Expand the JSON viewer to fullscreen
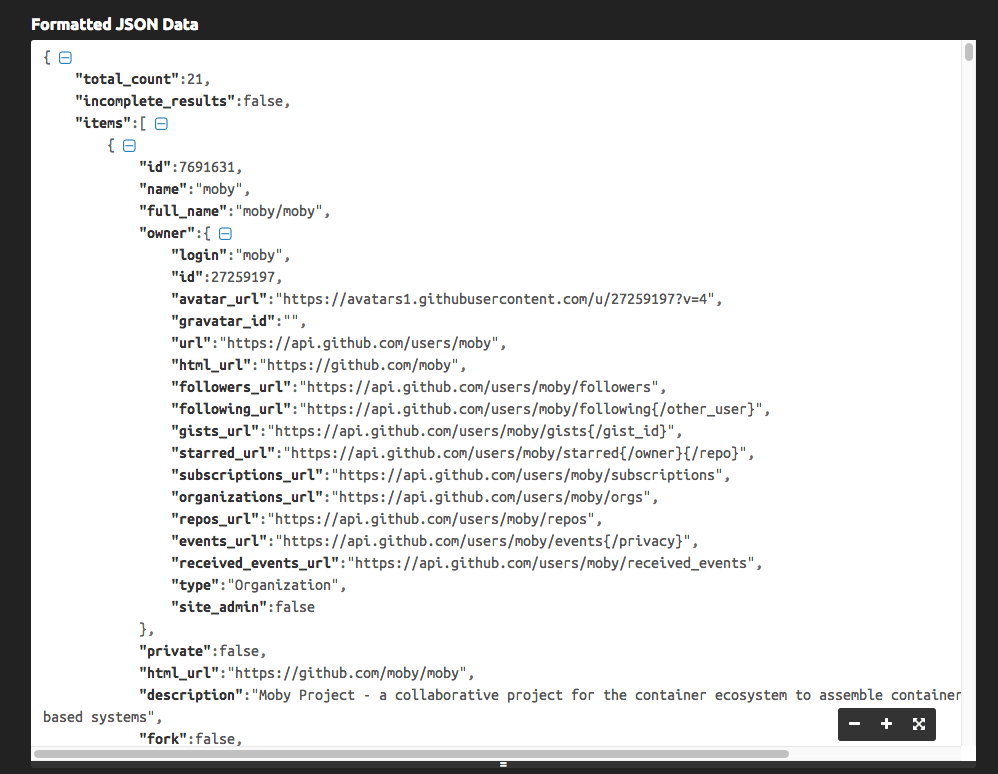This screenshot has width=998, height=774. (x=918, y=724)
